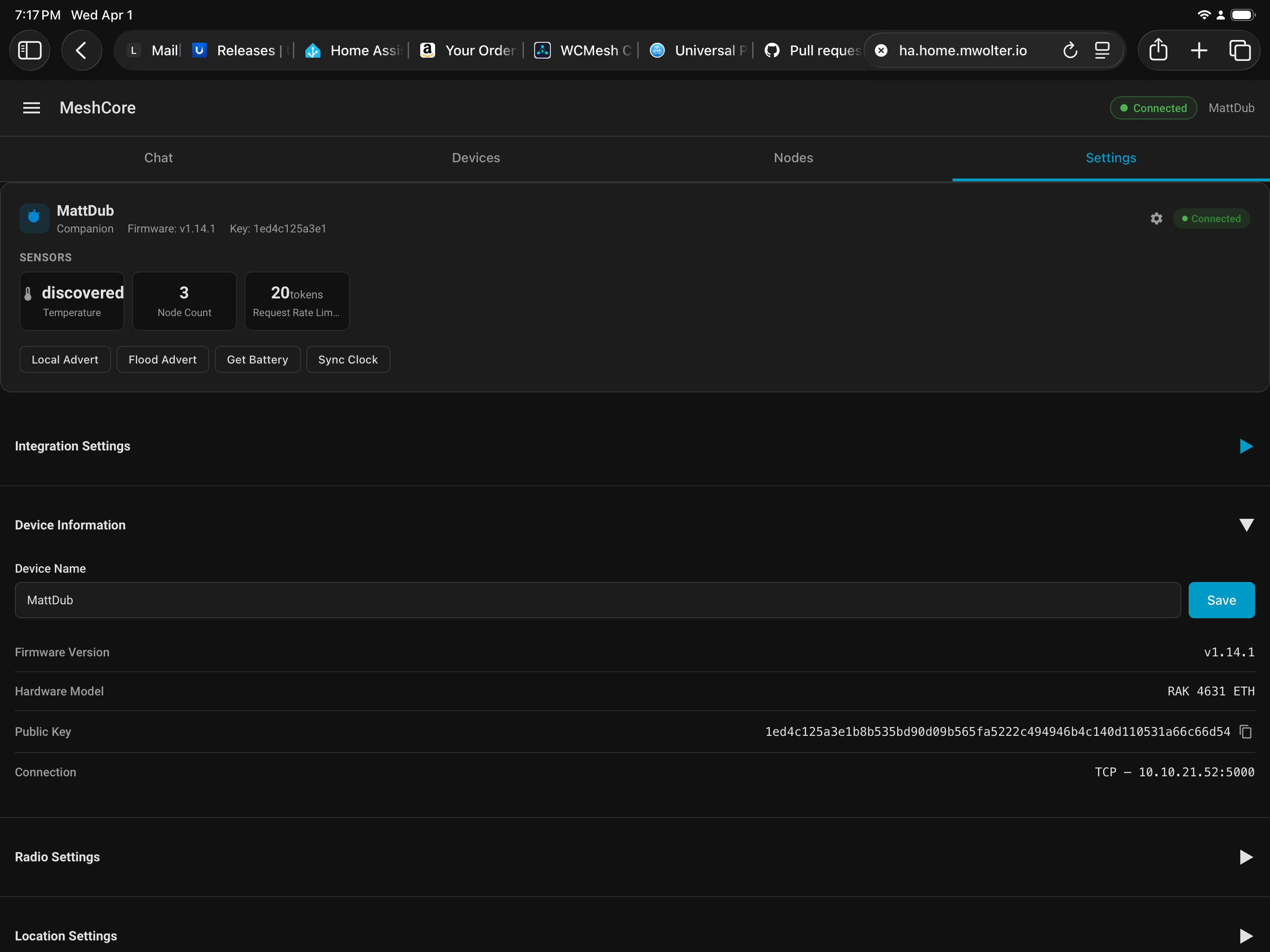Click the temperature thermometer icon
The height and width of the screenshot is (952, 1270).
click(28, 294)
